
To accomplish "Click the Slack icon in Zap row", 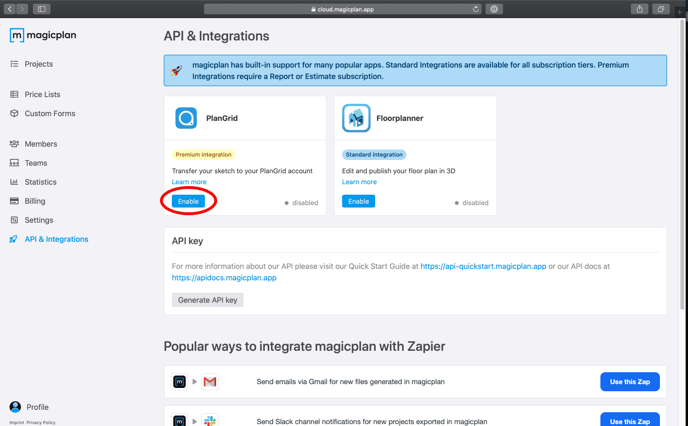I will click(x=210, y=421).
